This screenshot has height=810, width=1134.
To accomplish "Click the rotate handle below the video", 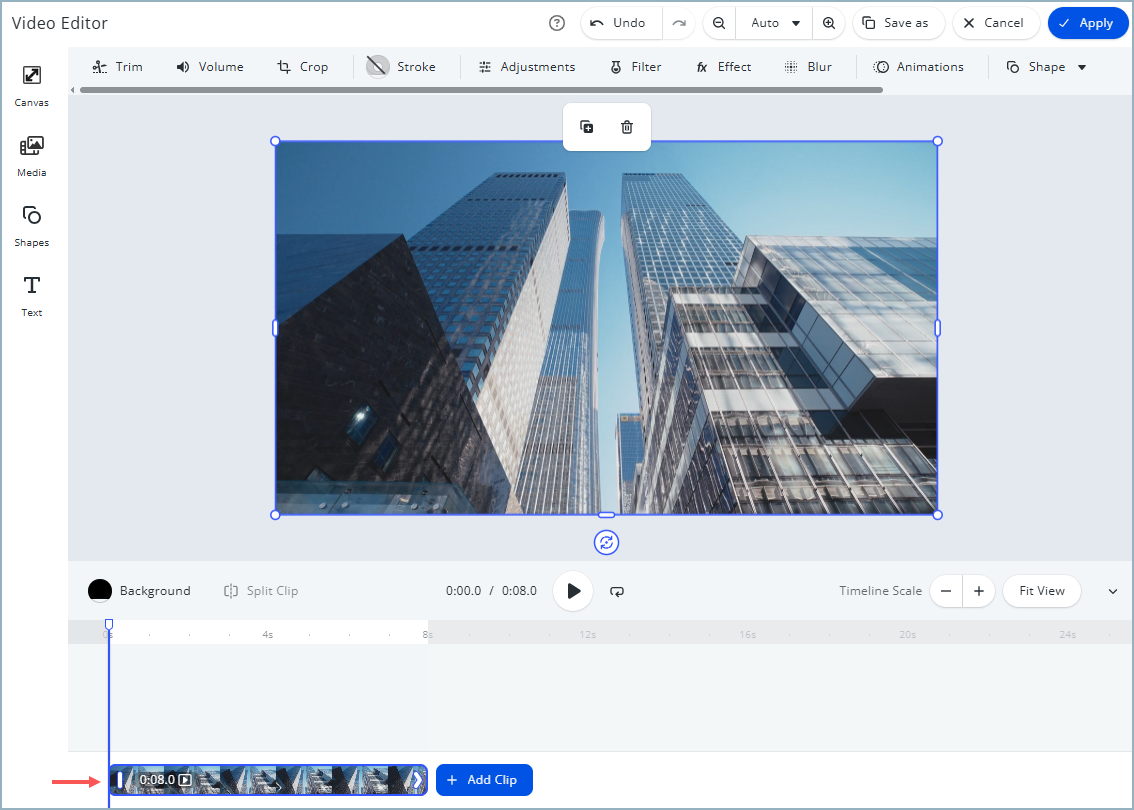I will 606,542.
